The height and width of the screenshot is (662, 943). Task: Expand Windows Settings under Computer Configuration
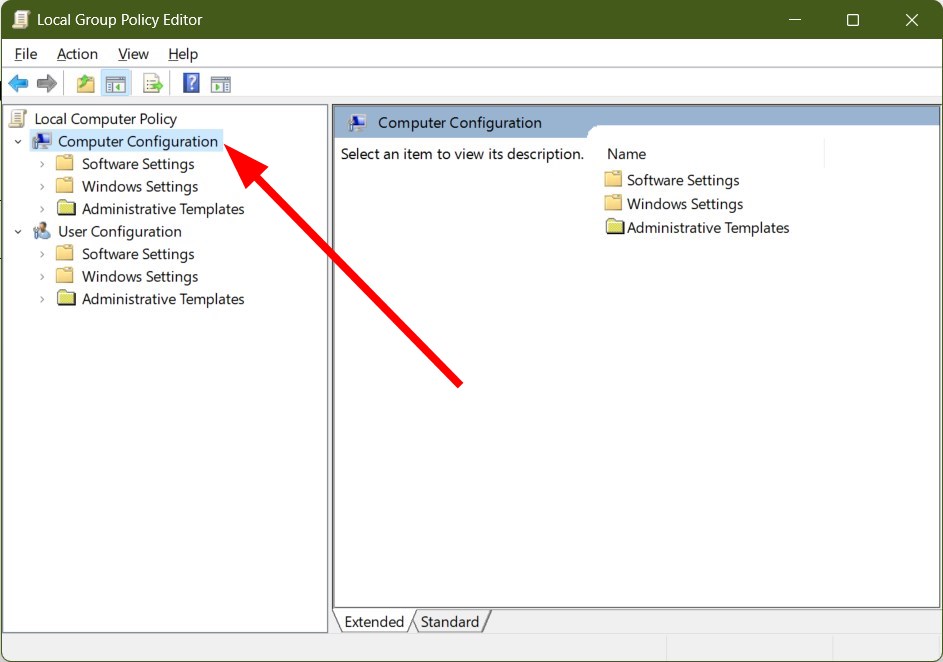pyautogui.click(x=41, y=186)
